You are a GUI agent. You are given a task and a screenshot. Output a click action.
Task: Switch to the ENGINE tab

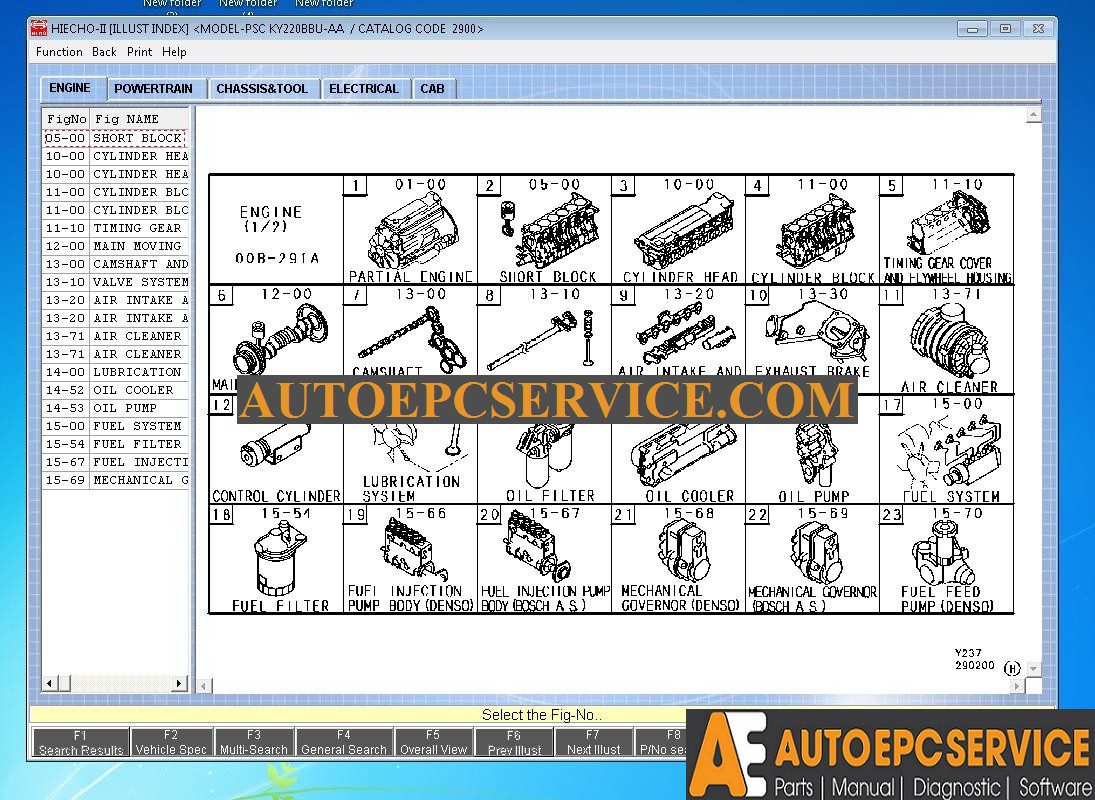70,88
